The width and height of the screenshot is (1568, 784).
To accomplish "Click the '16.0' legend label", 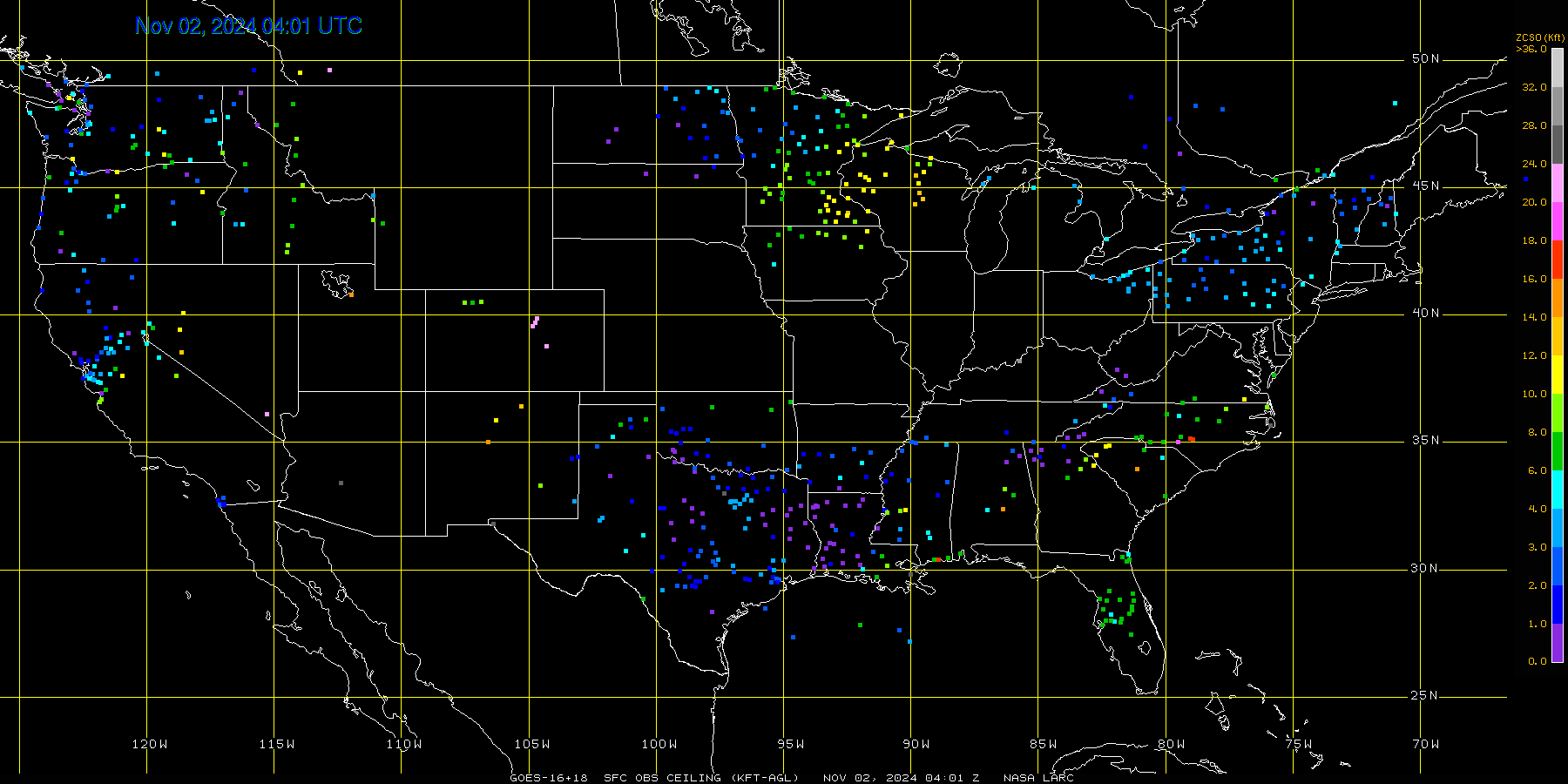I will coord(1534,279).
